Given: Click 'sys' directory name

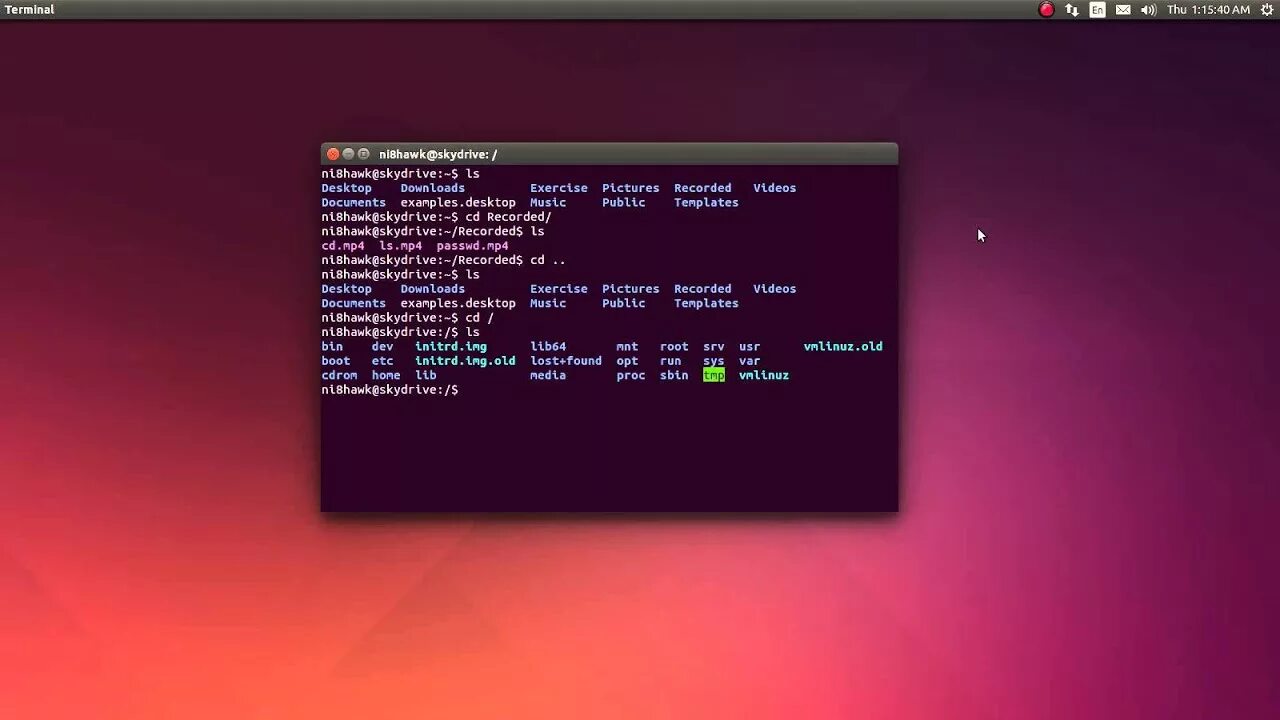Looking at the screenshot, I should click(x=714, y=361).
